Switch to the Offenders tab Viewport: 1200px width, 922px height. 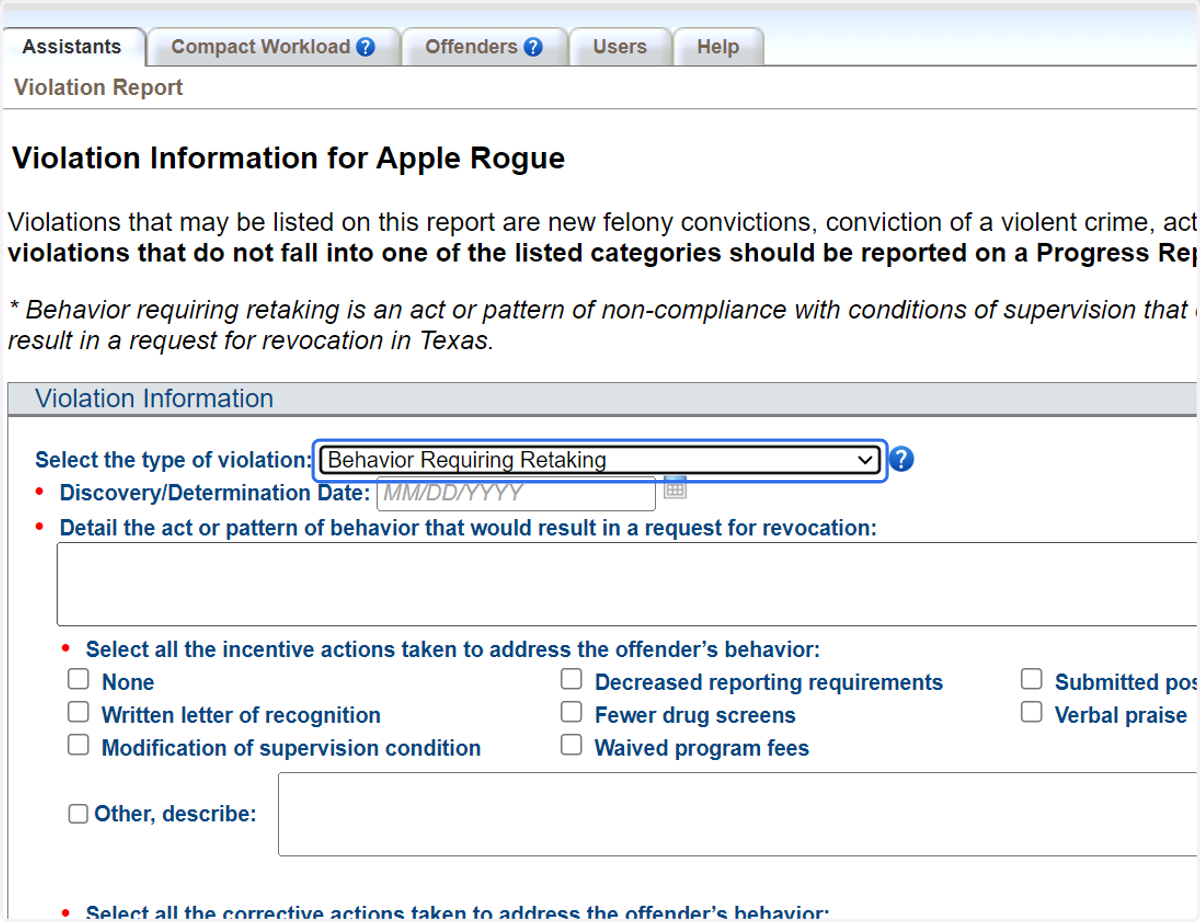[x=484, y=46]
